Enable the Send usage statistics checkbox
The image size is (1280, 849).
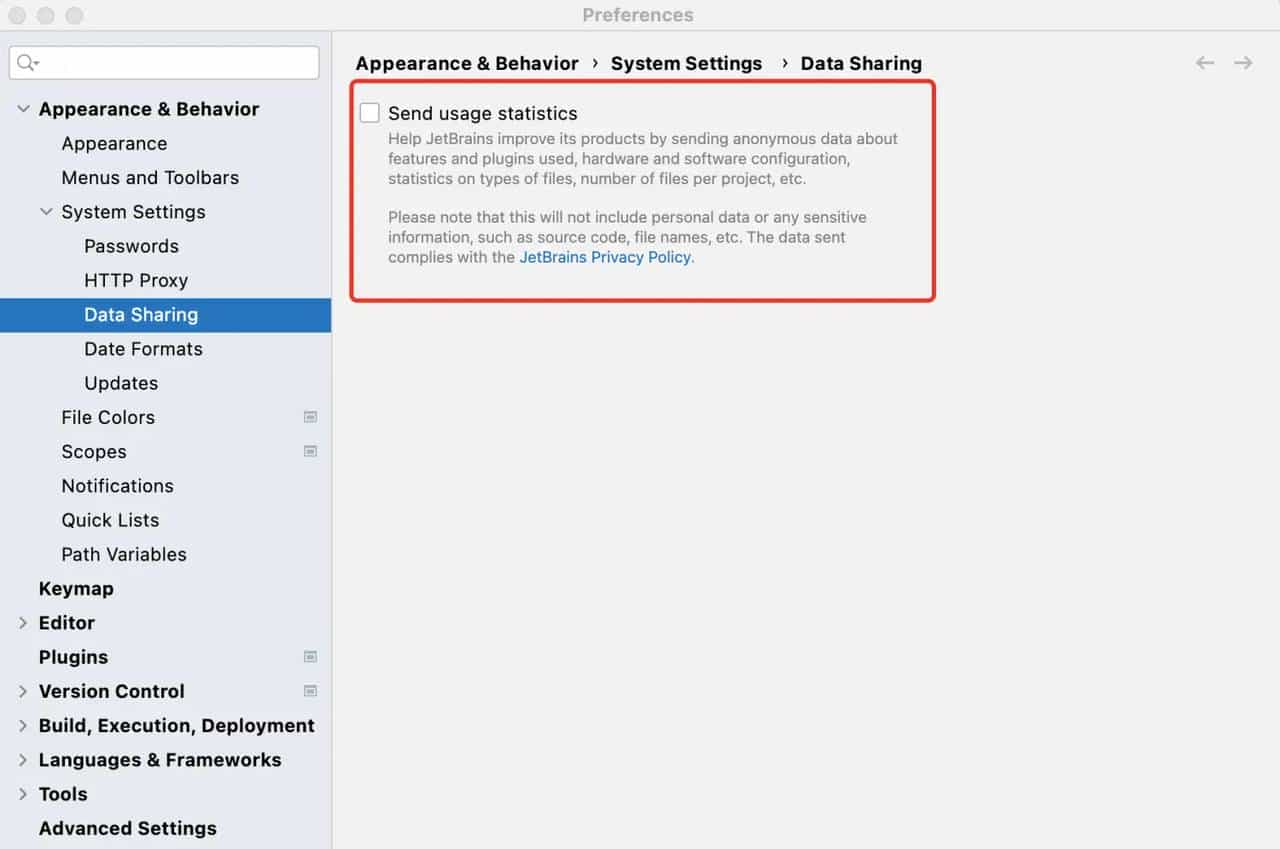tap(369, 112)
